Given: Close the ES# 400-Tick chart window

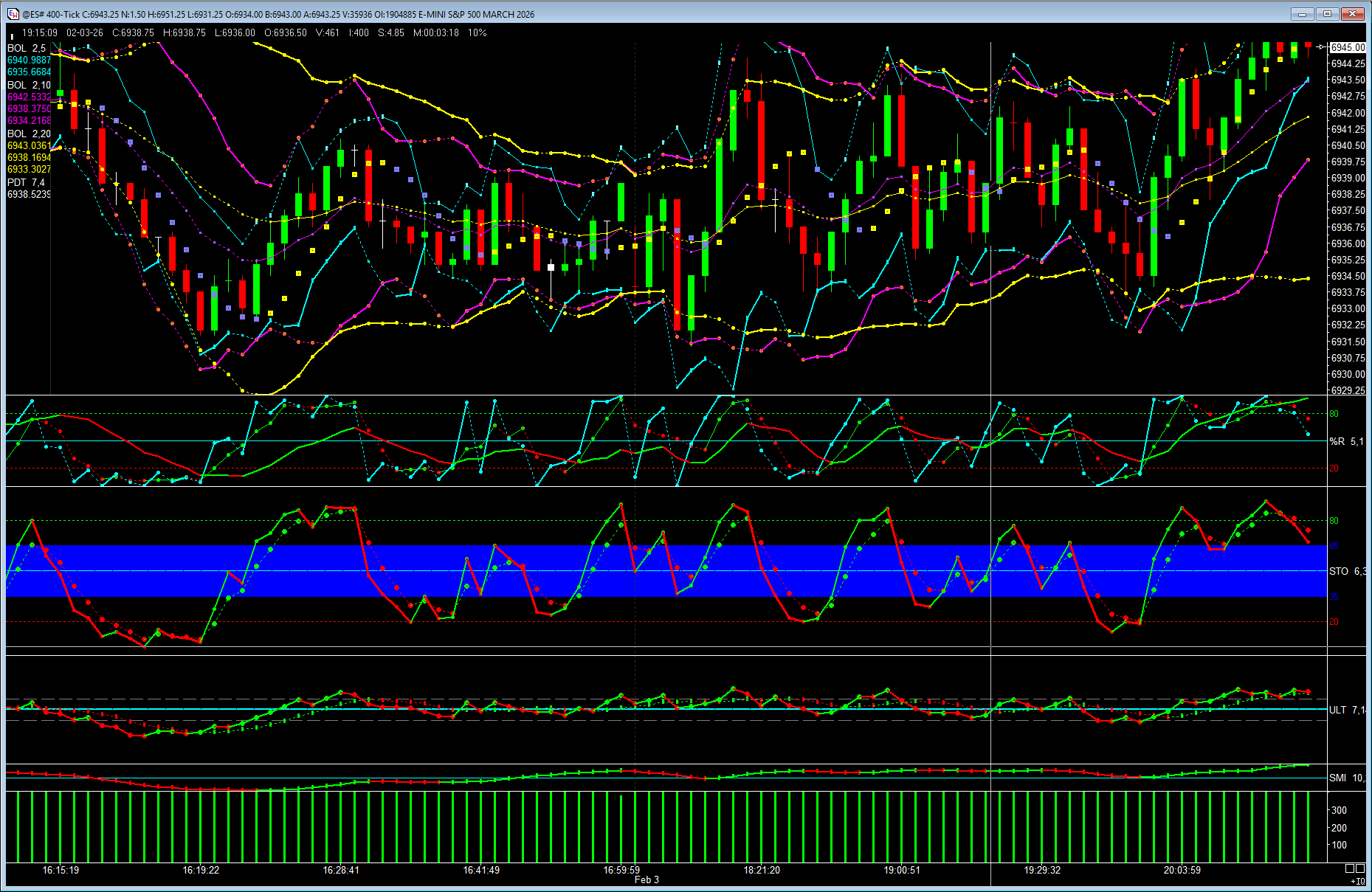Looking at the screenshot, I should (1353, 14).
